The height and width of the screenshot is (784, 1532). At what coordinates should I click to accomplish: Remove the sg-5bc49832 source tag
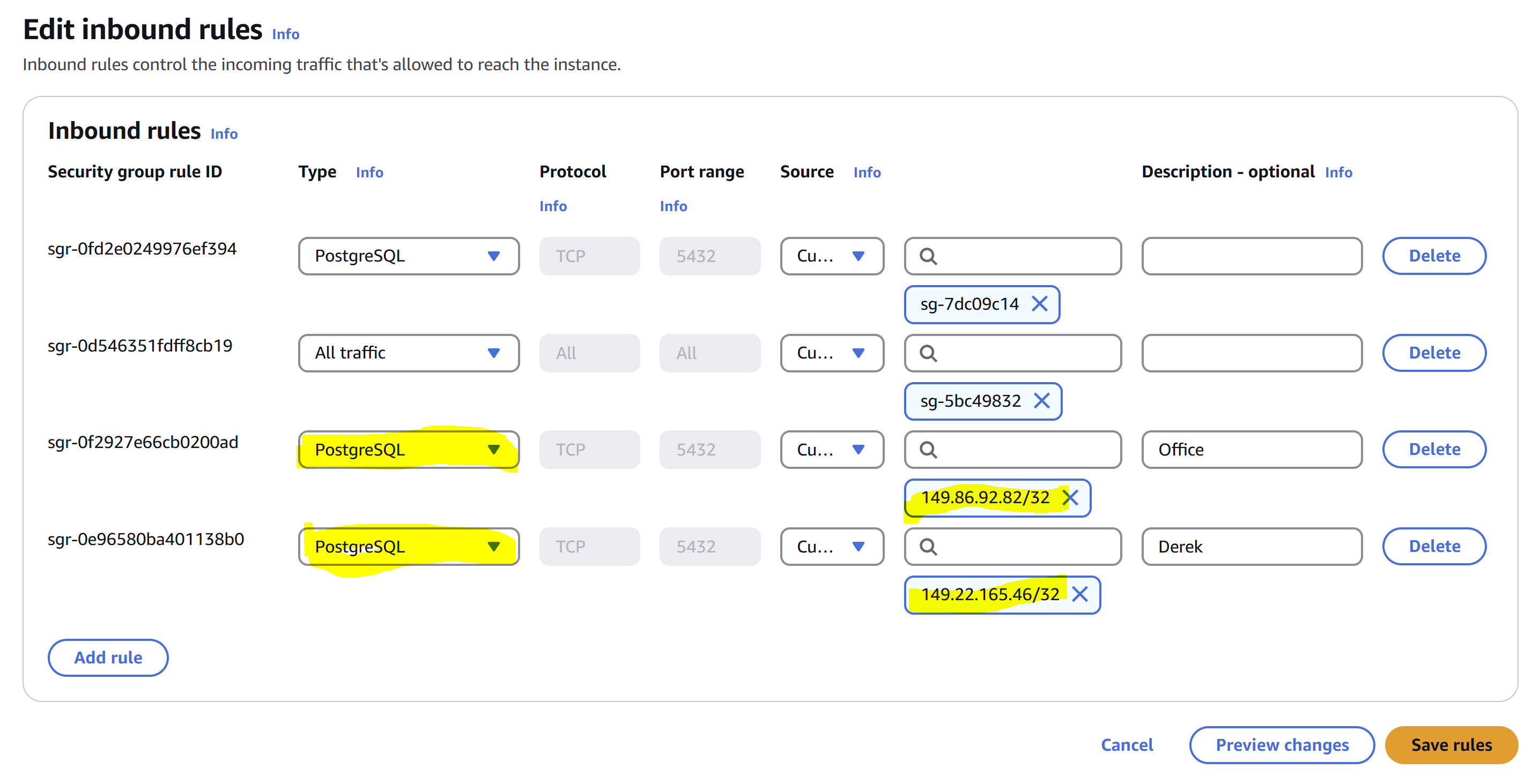click(x=1042, y=401)
